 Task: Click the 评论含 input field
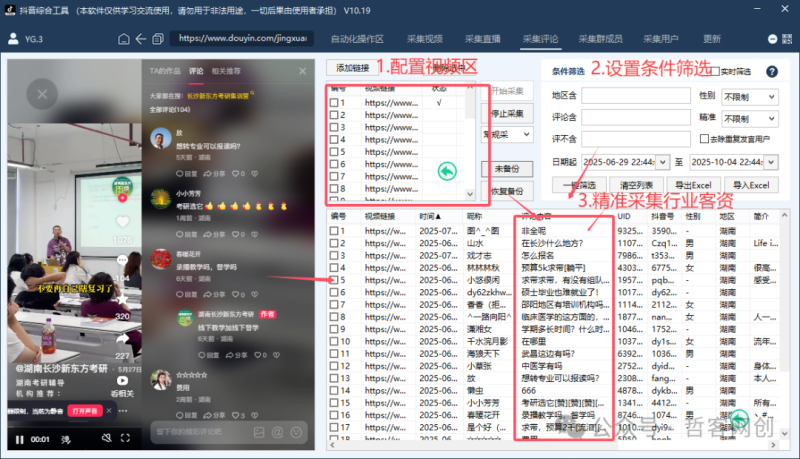click(x=636, y=117)
